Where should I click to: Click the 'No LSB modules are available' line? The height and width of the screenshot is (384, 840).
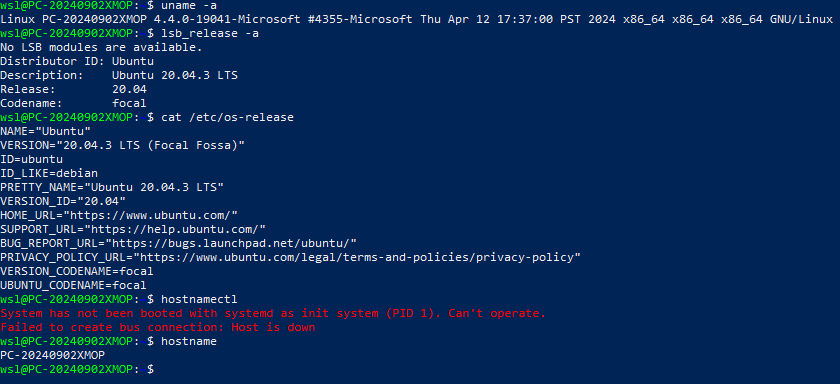(101, 47)
